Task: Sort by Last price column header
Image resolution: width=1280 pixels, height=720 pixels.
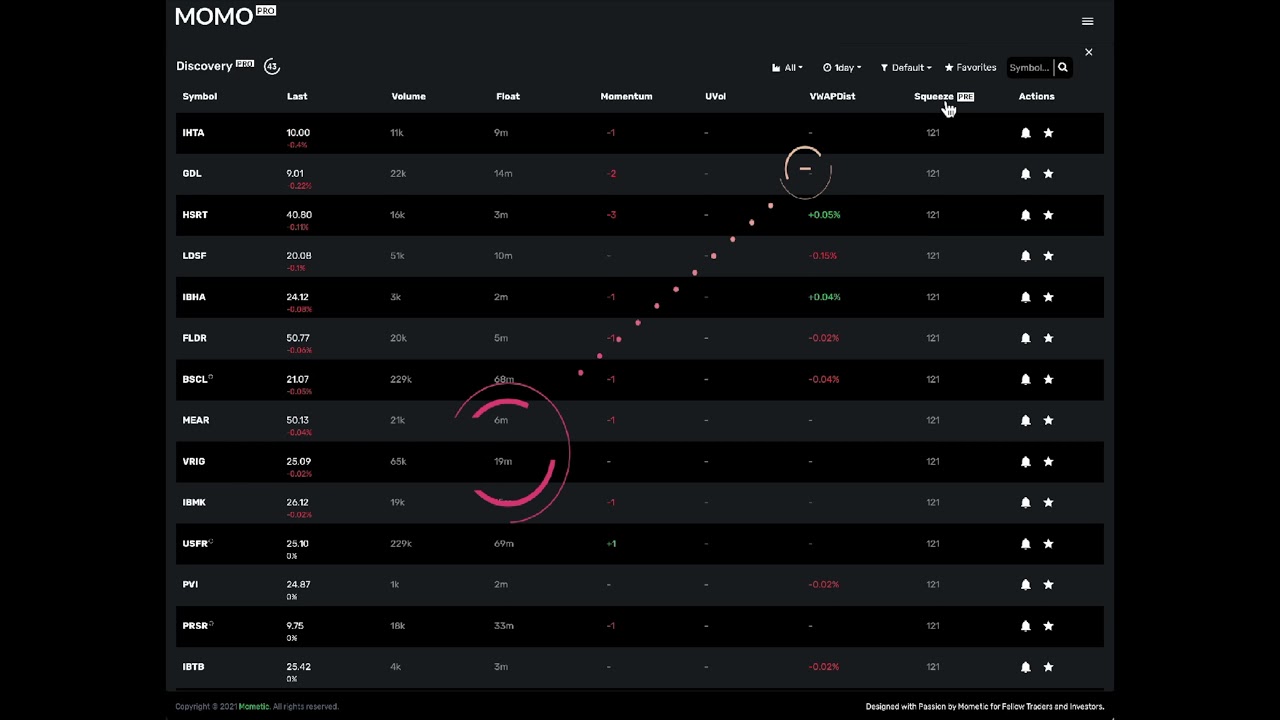Action: [x=297, y=97]
